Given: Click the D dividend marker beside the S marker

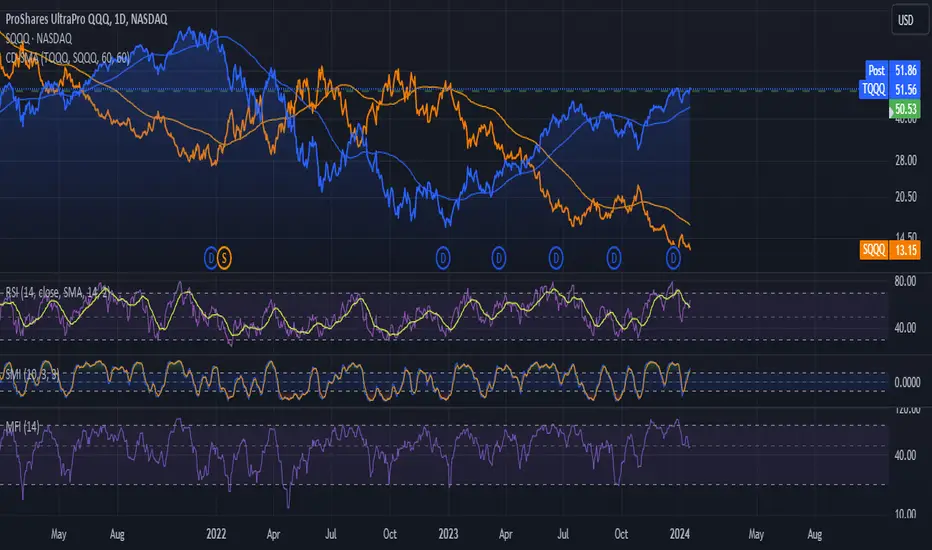Looking at the screenshot, I should (210, 258).
